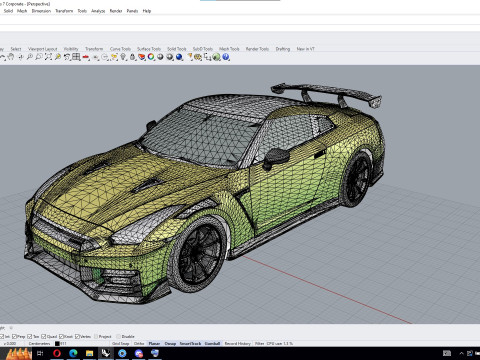Switch to the Solid Tools tab
Image resolution: width=480 pixels, height=360 pixels.
coord(177,49)
